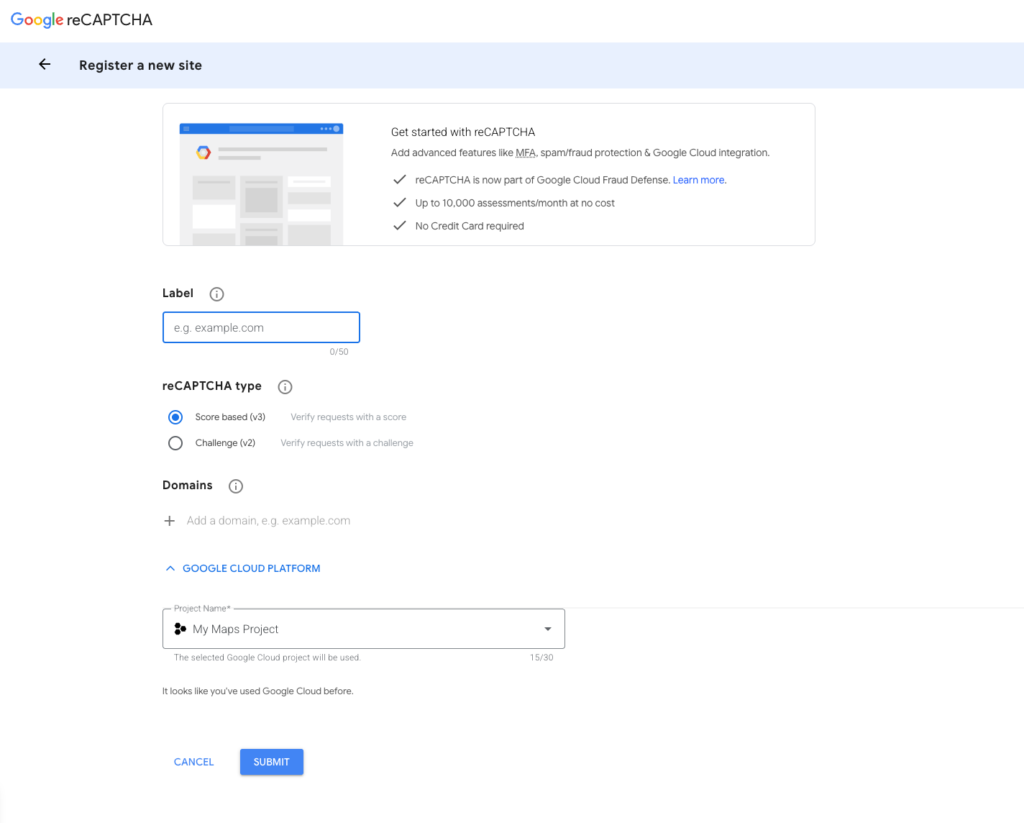1024x823 pixels.
Task: Cancel site registration
Action: point(194,762)
